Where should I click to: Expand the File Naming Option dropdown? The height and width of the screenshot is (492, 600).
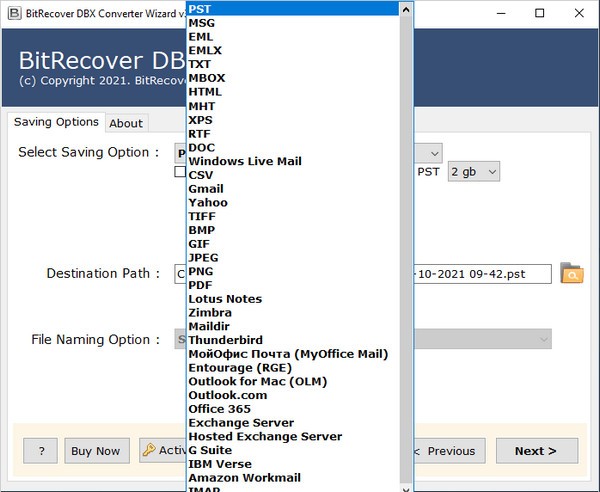coord(543,340)
